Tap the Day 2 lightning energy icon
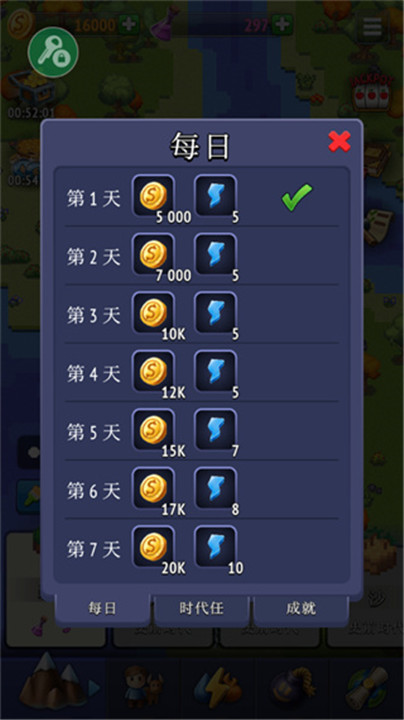The height and width of the screenshot is (720, 404). (x=216, y=254)
